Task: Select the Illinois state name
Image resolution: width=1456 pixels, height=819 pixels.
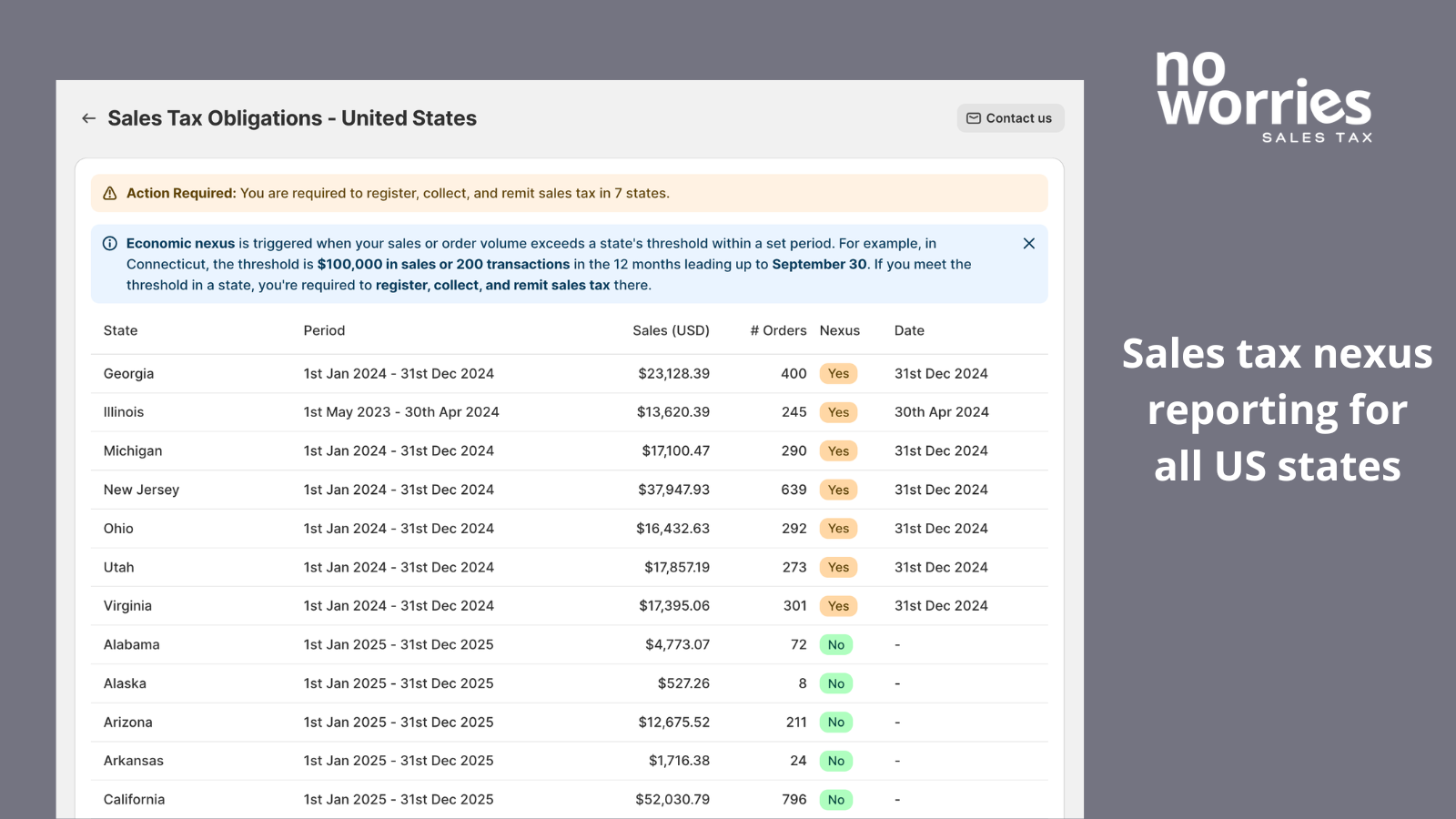Action: point(124,411)
